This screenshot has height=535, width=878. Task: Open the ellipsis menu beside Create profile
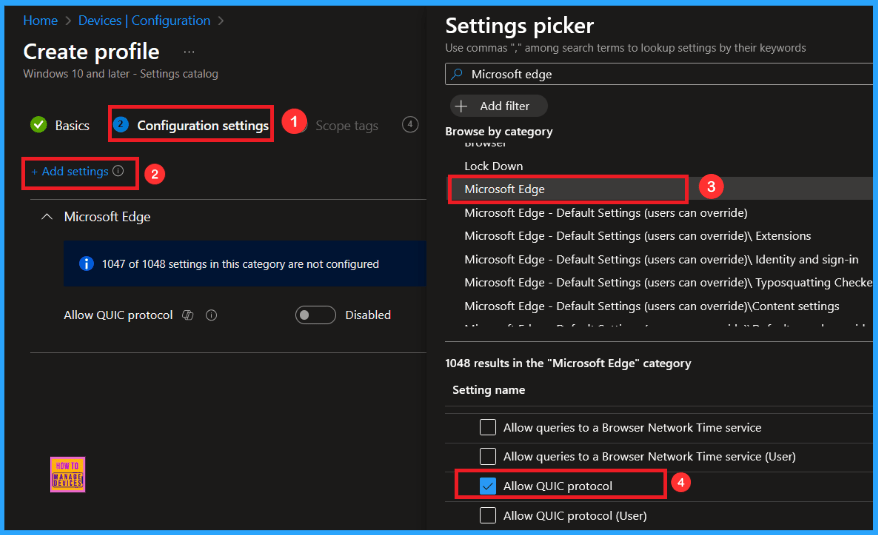pyautogui.click(x=189, y=52)
